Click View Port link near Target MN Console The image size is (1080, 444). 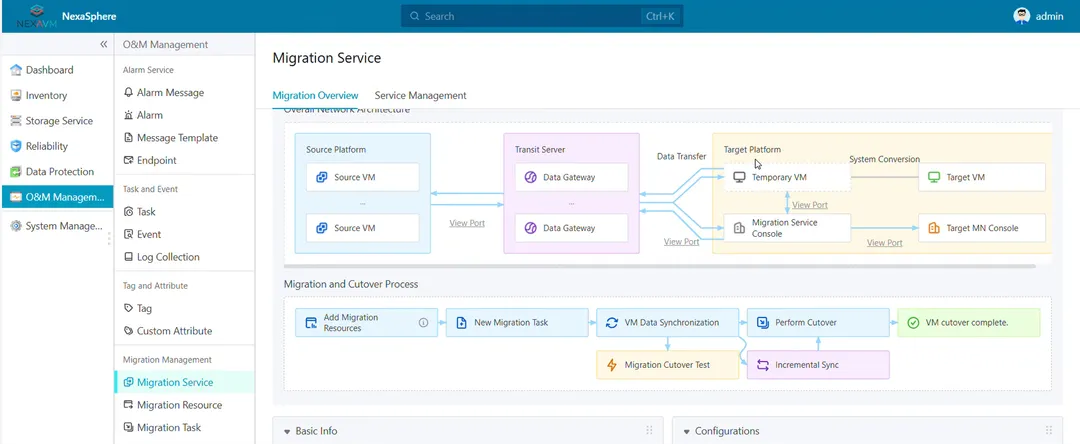pyautogui.click(x=884, y=243)
